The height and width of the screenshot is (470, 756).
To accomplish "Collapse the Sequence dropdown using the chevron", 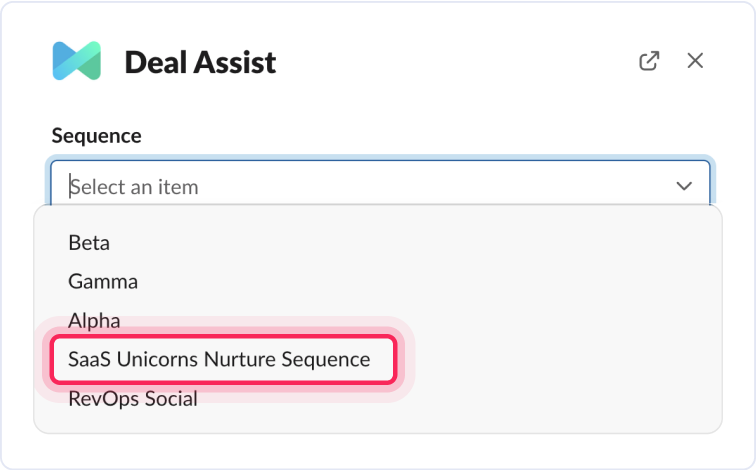I will pyautogui.click(x=684, y=186).
